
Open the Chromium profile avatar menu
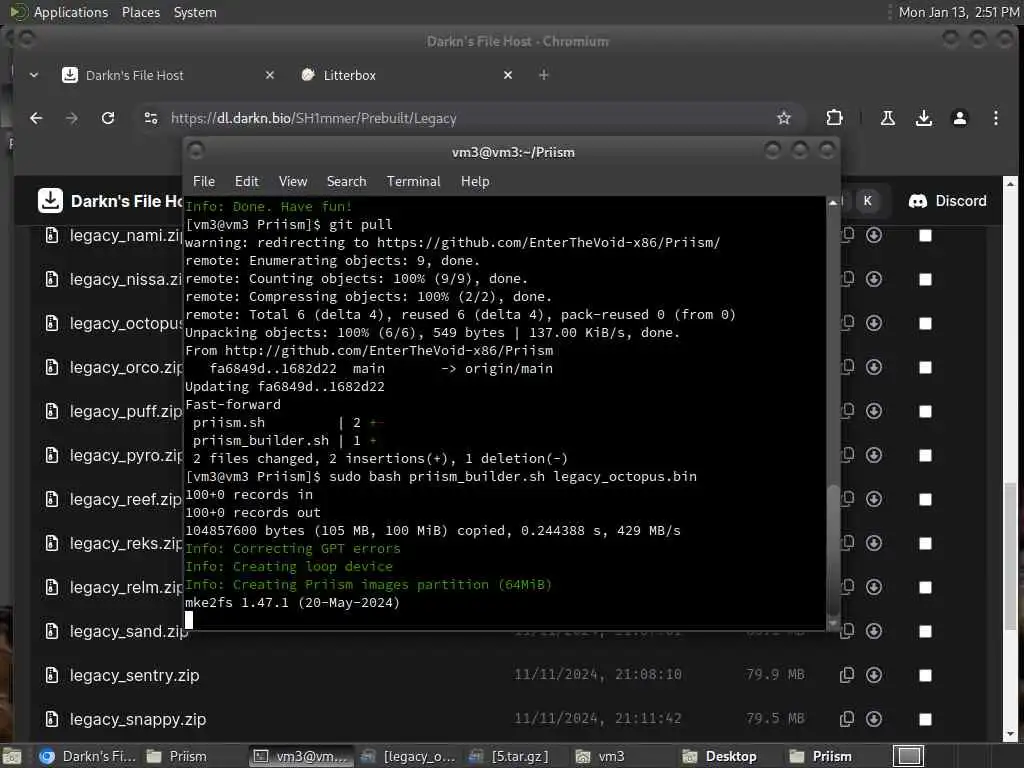coord(959,118)
